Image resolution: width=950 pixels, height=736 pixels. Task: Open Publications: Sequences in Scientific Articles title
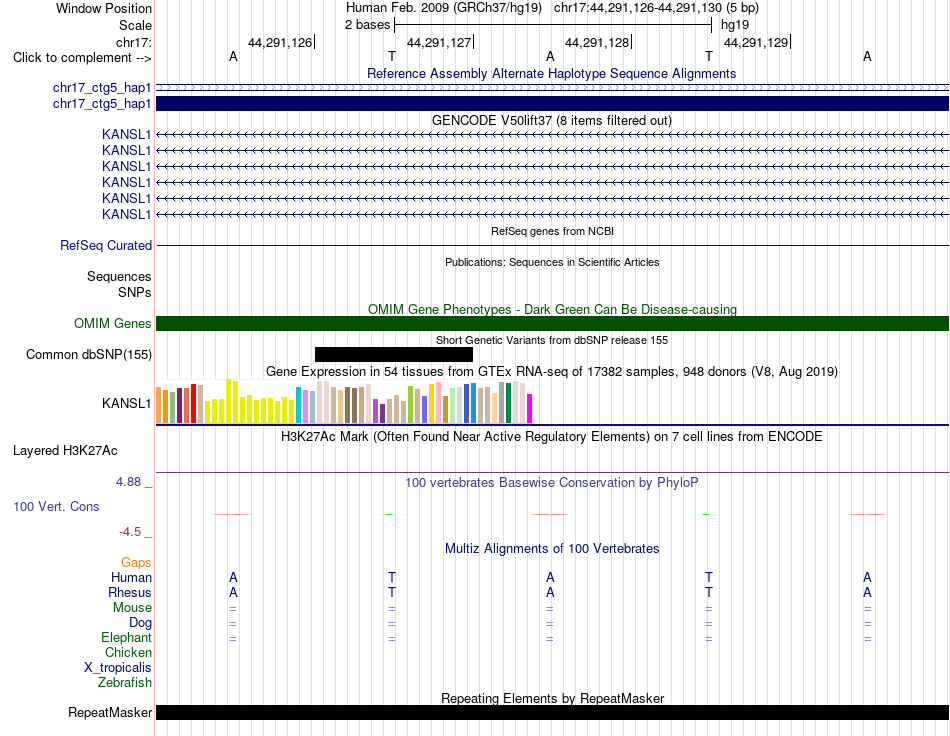(x=552, y=262)
